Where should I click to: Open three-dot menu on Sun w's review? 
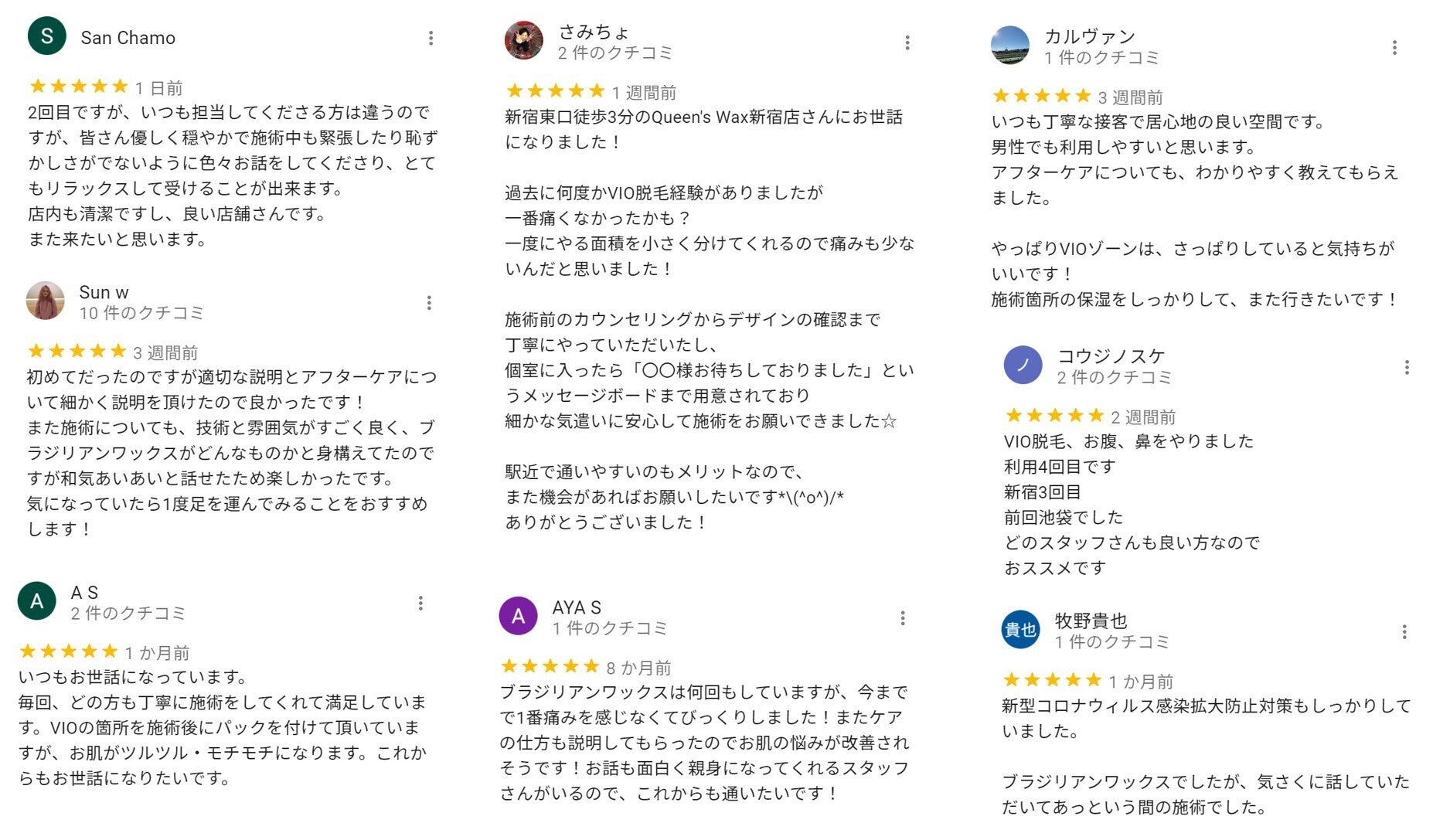429,303
